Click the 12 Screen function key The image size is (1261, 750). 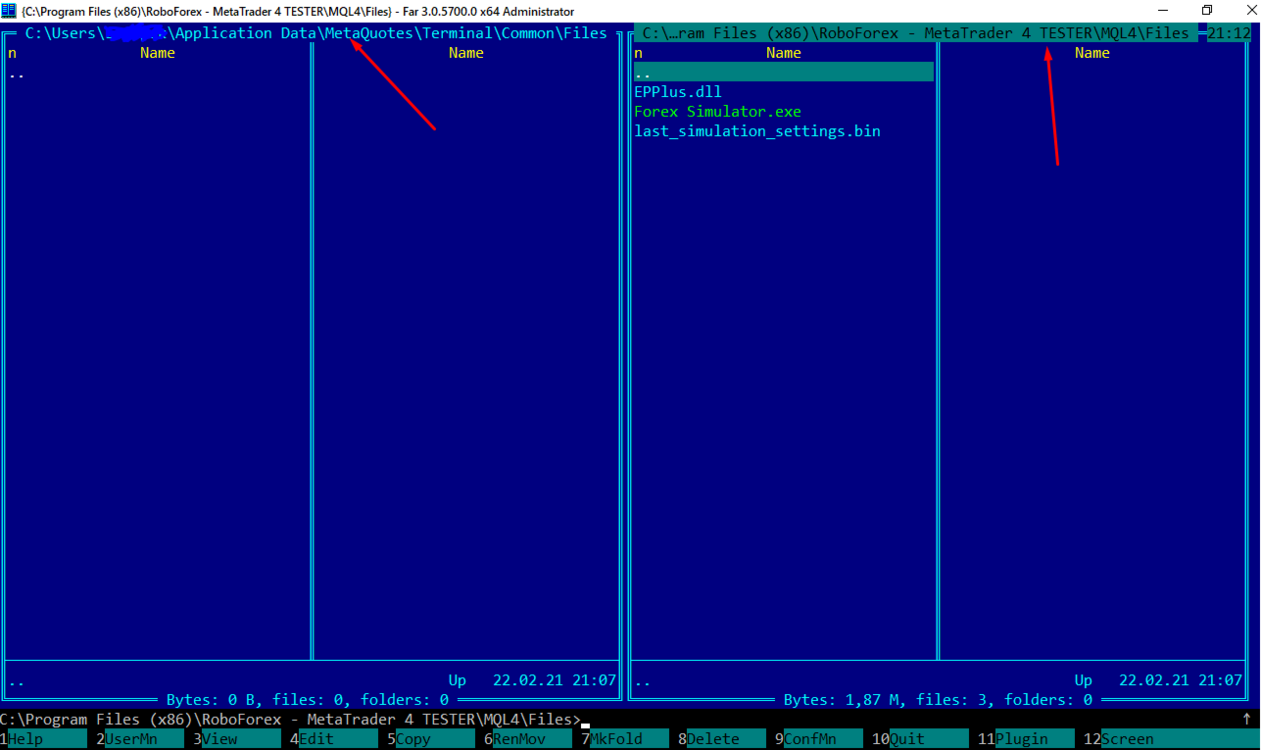pos(1172,739)
